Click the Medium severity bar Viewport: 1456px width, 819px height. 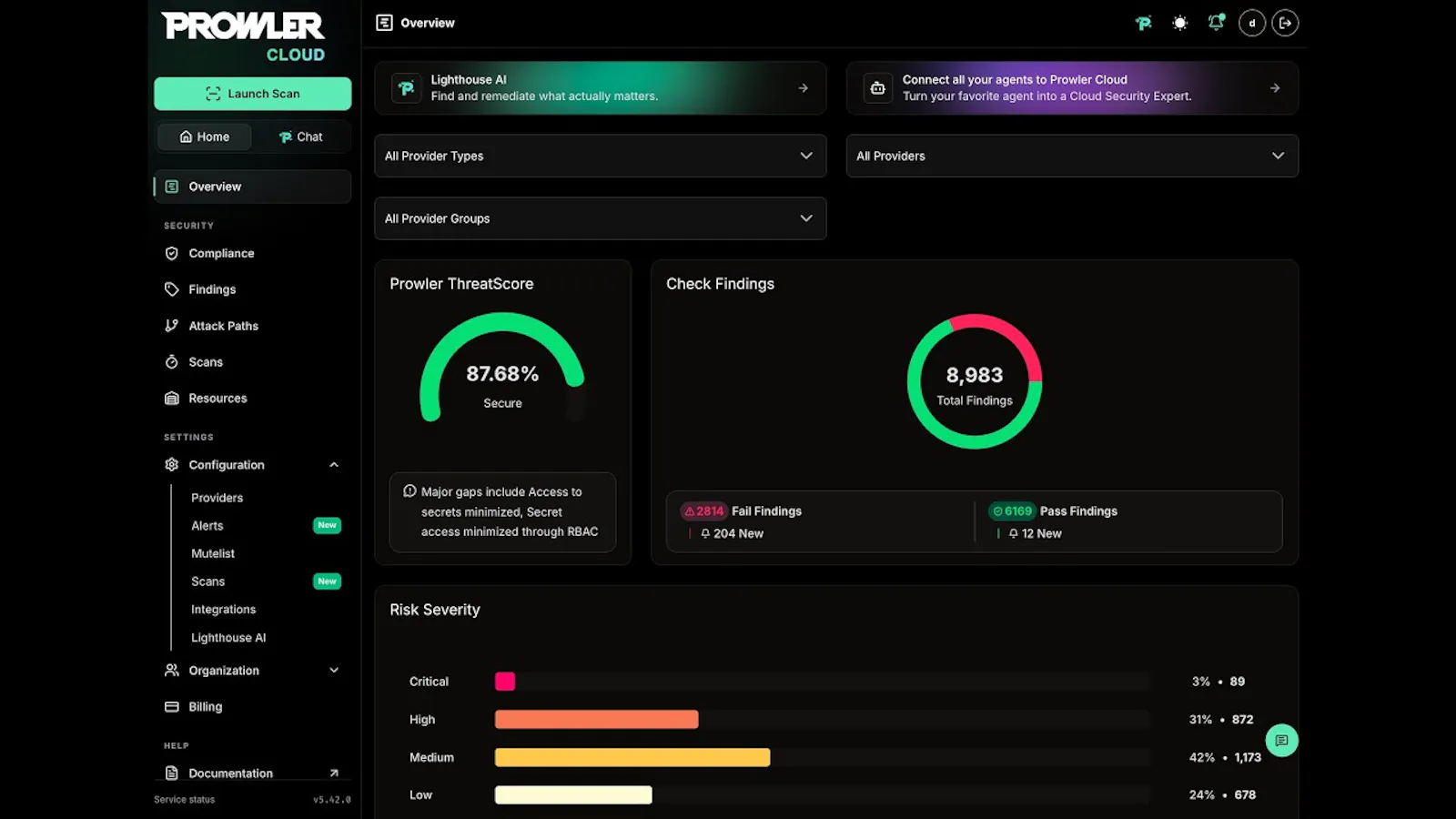click(x=632, y=757)
